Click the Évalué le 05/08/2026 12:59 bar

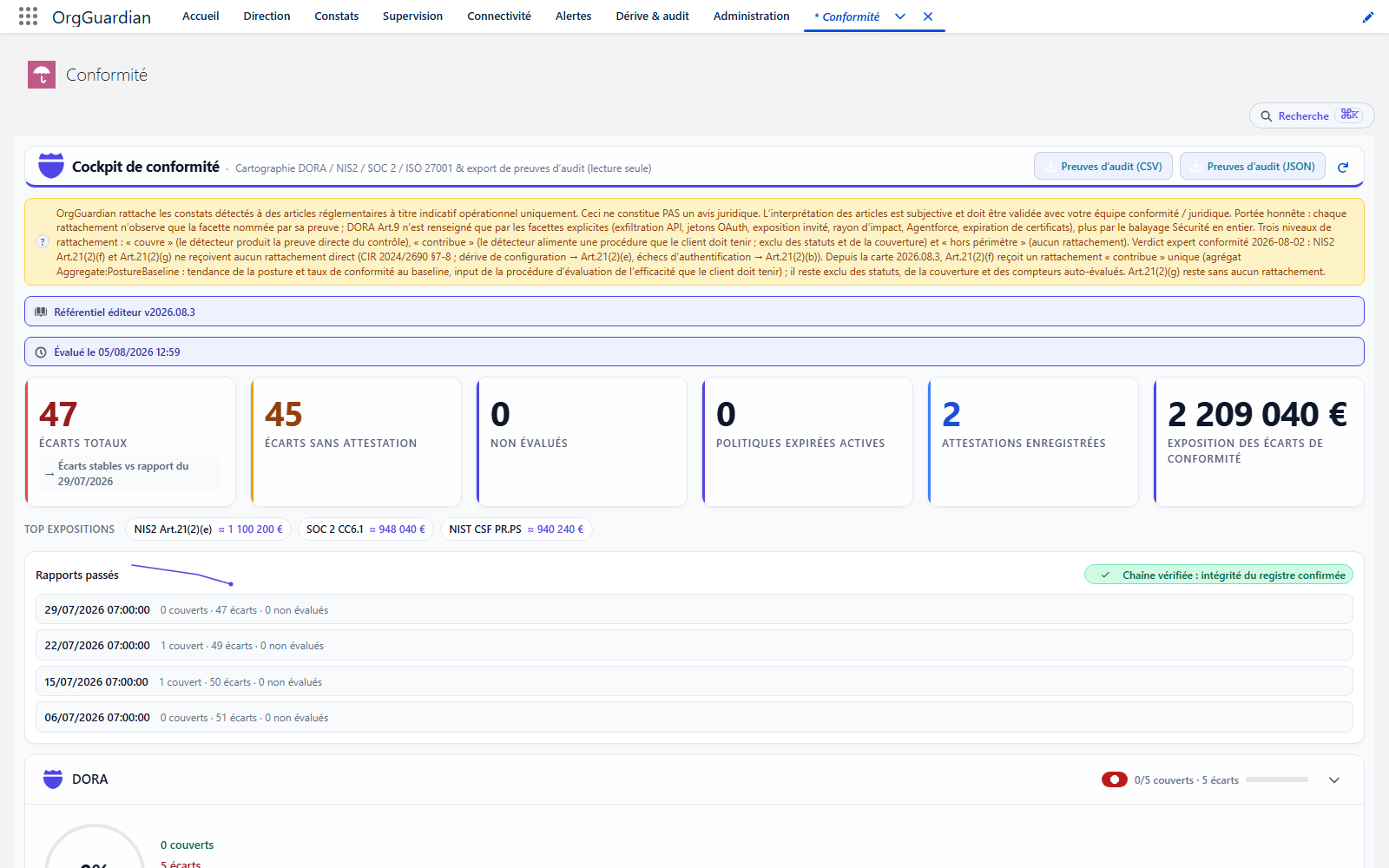click(x=694, y=352)
